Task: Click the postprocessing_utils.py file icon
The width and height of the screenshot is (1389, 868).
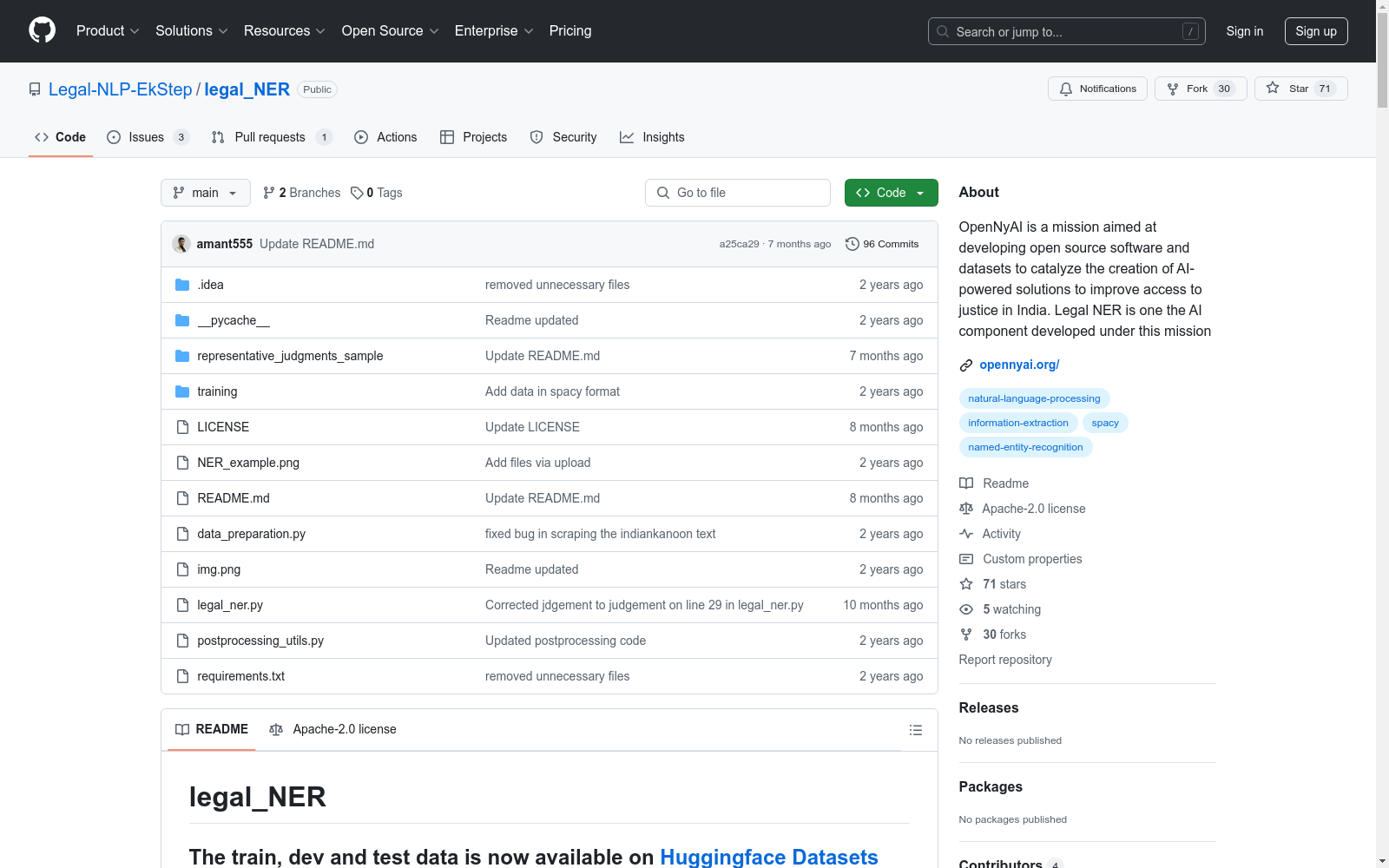Action: pyautogui.click(x=182, y=641)
